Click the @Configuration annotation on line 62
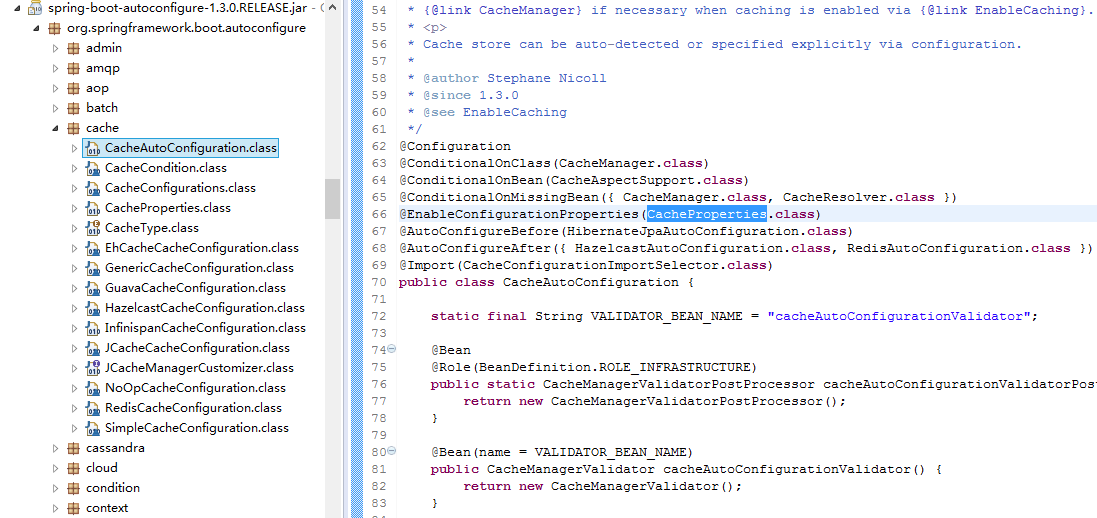This screenshot has width=1097, height=518. pos(455,146)
